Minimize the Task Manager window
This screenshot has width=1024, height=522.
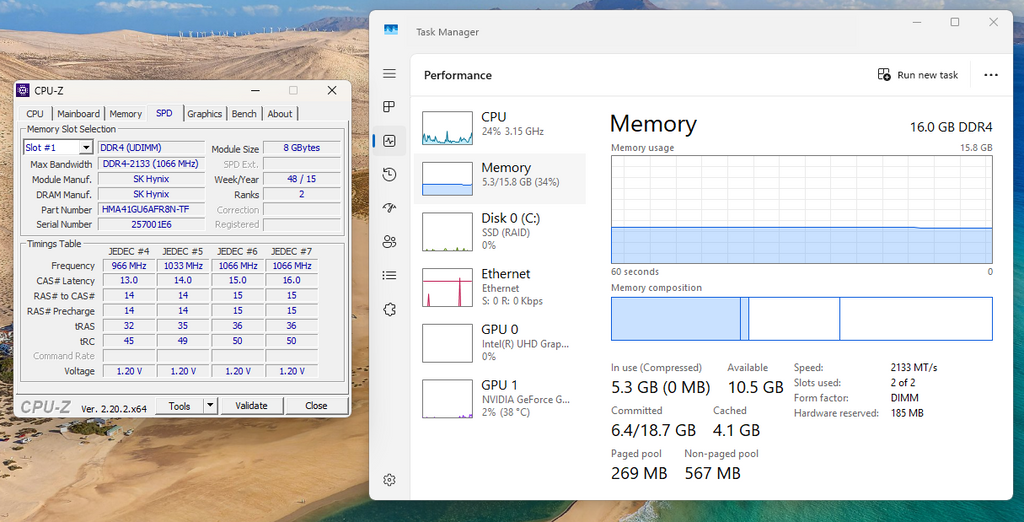[x=917, y=22]
